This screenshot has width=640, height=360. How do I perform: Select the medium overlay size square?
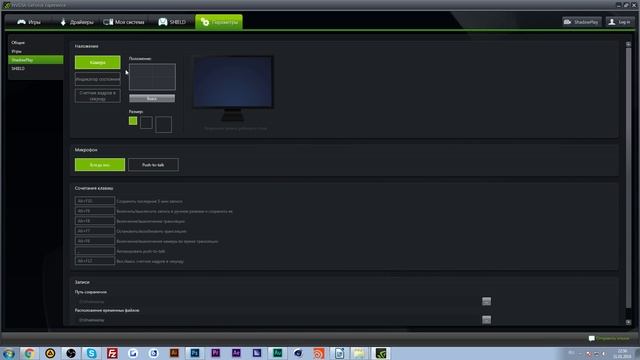146,122
